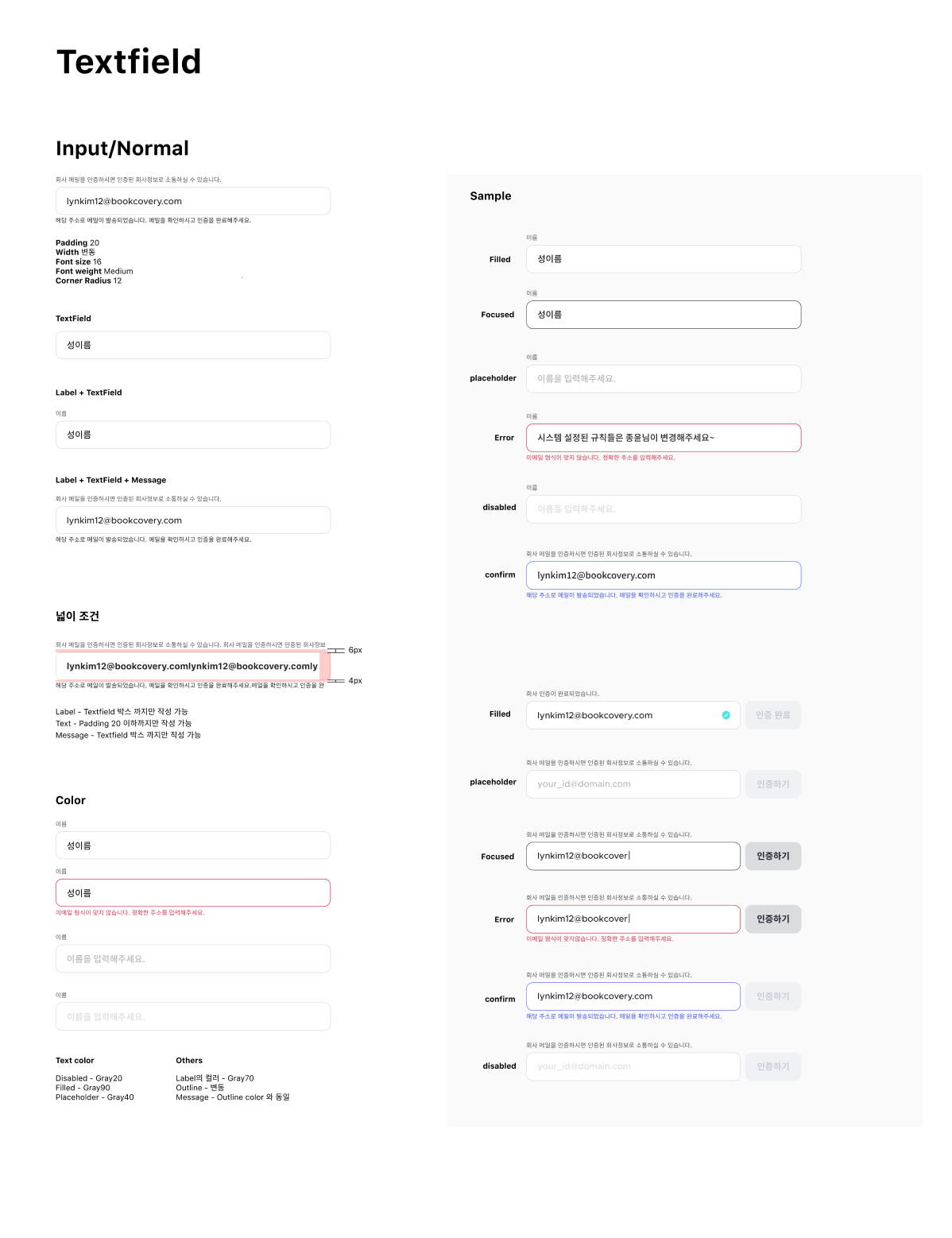Click '인증하기' button in disabled row

point(772,1066)
